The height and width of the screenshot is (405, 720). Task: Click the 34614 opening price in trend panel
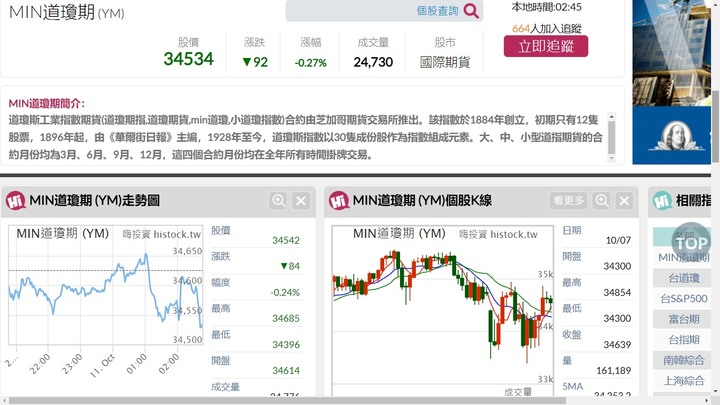point(286,371)
